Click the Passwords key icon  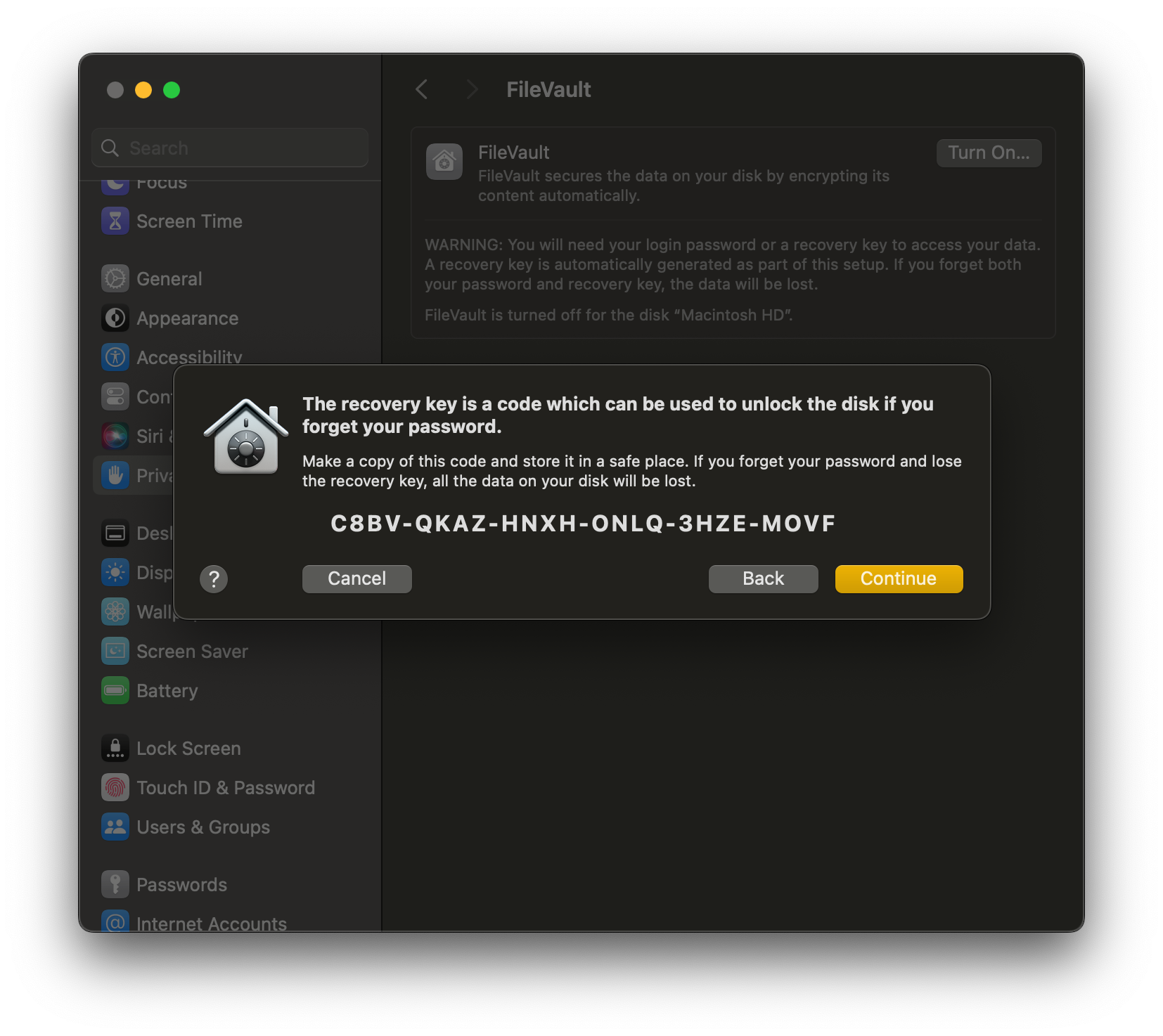click(115, 884)
